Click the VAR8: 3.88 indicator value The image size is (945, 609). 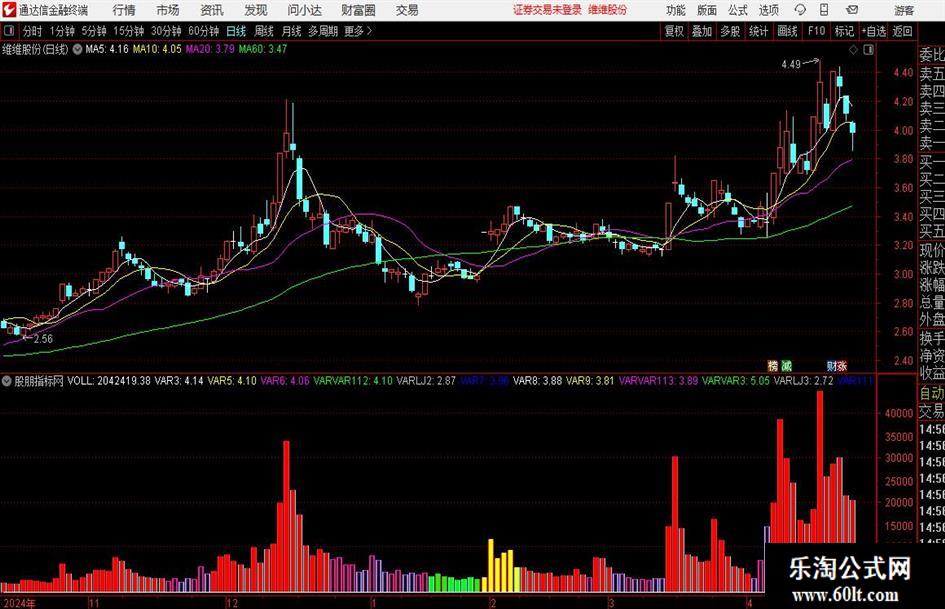(x=538, y=380)
